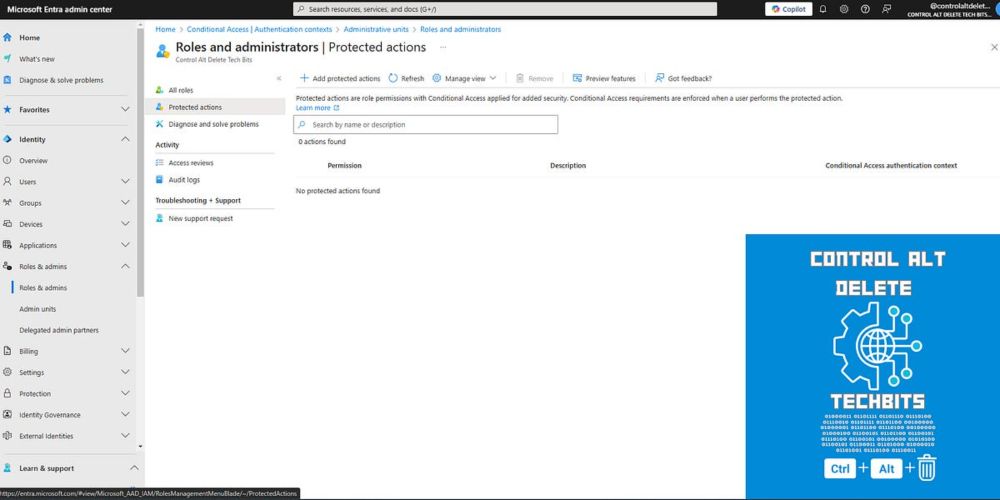Click the Devices icon in sidebar
The image size is (1000, 500).
coord(8,224)
